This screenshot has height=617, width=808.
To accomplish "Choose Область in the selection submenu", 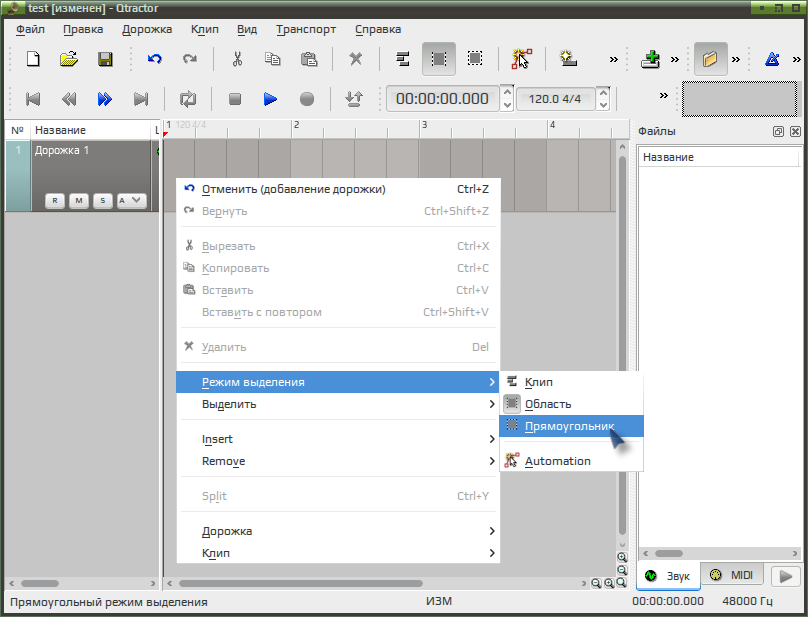I will click(x=571, y=404).
